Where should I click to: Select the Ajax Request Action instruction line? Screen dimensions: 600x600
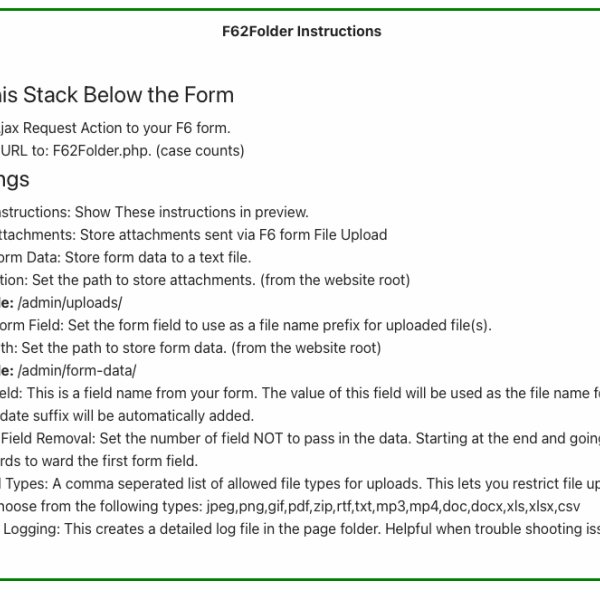coord(115,128)
